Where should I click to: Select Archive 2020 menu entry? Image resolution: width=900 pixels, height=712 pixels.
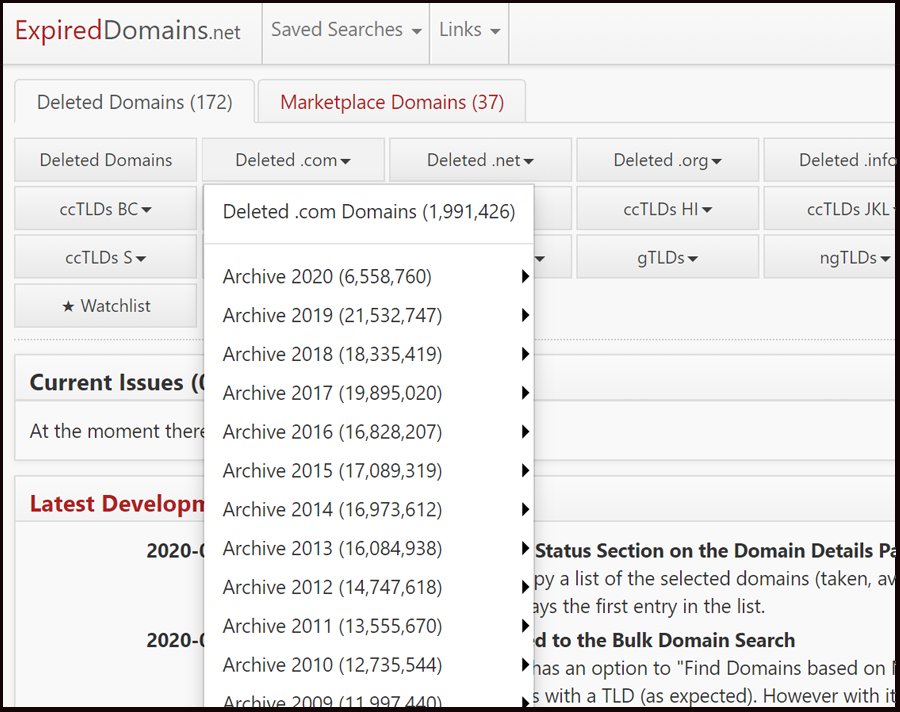[x=368, y=276]
